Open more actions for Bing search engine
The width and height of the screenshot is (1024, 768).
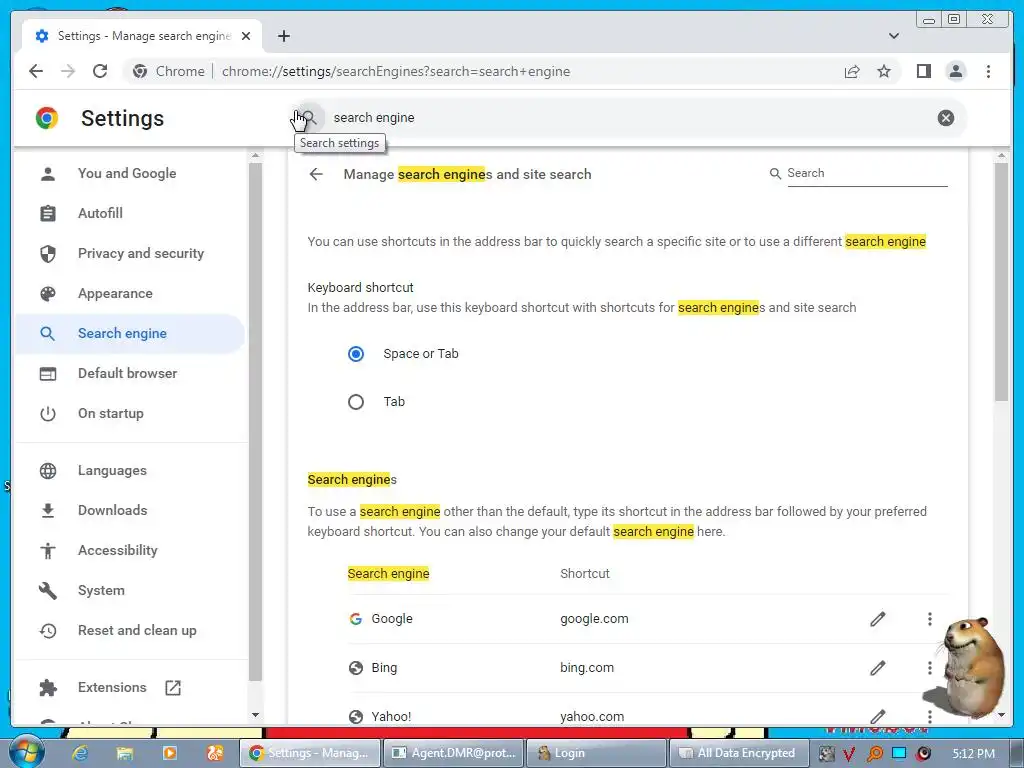coord(929,667)
